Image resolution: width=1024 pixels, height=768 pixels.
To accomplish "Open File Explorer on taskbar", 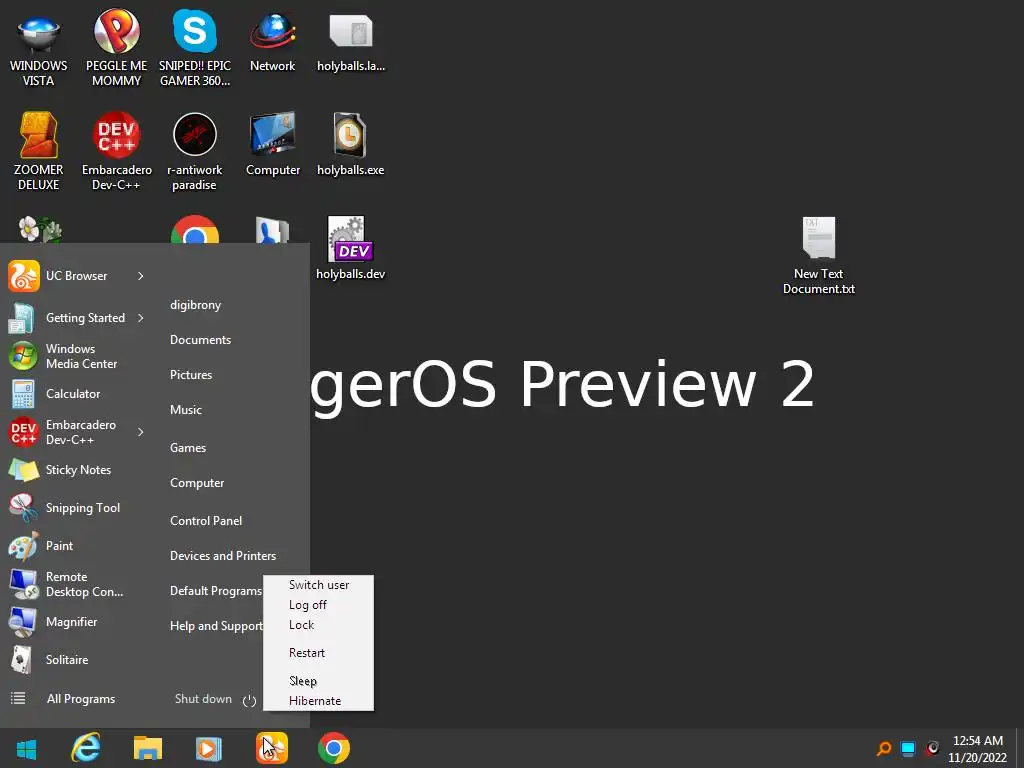I will click(148, 748).
